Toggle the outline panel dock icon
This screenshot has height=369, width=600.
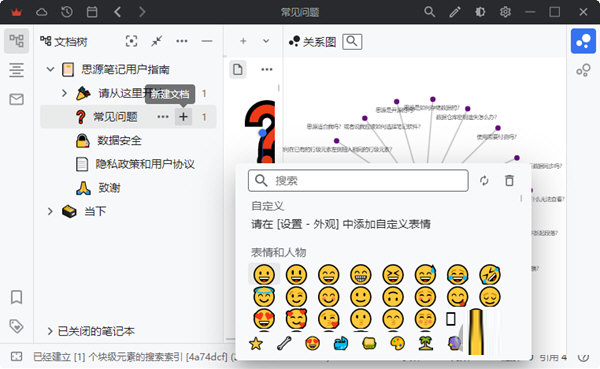(16, 70)
